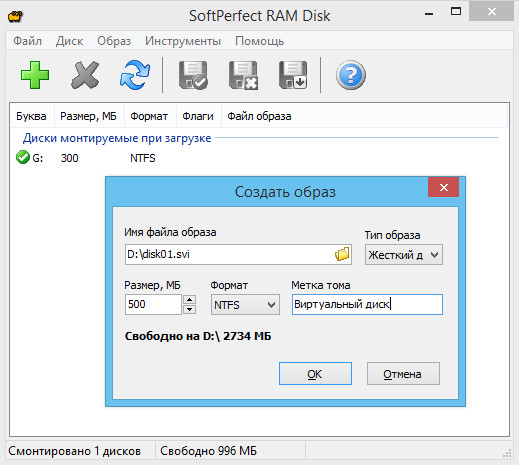Decrease size with the down spinner arrow
519x465 pixels.
(189, 310)
